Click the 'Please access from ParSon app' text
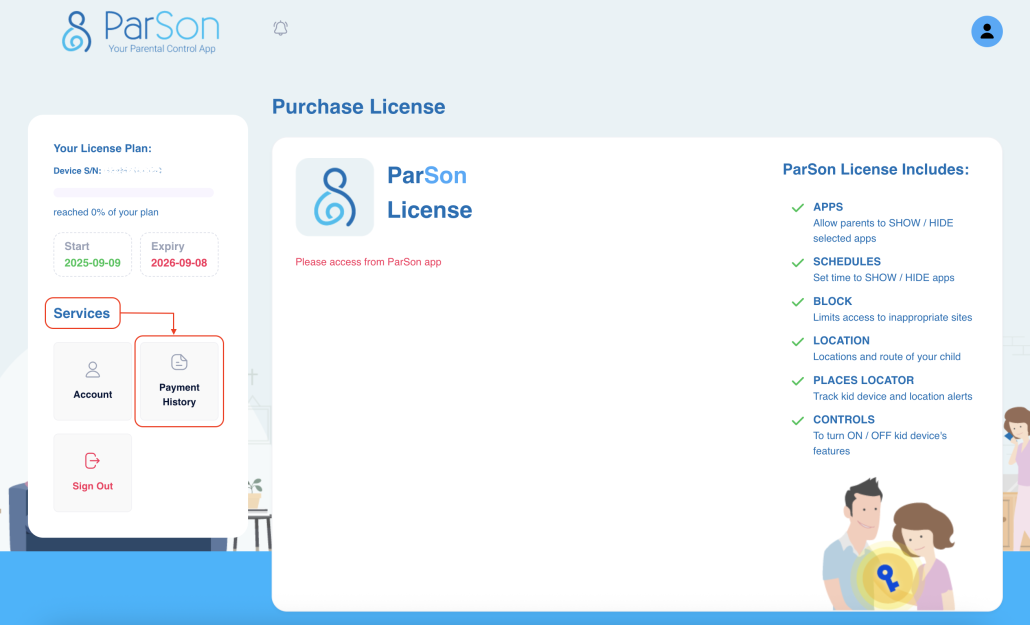Viewport: 1030px width, 625px height. (368, 262)
